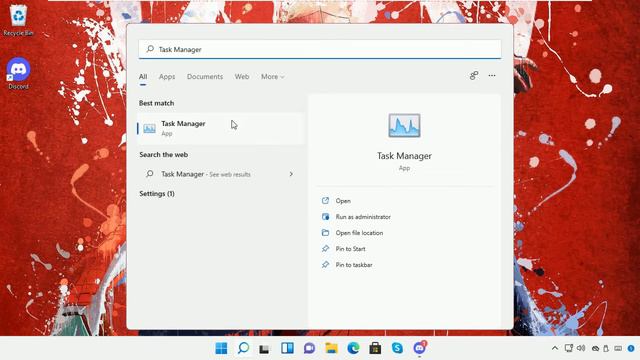Click the Run as administrator shield icon

325,217
